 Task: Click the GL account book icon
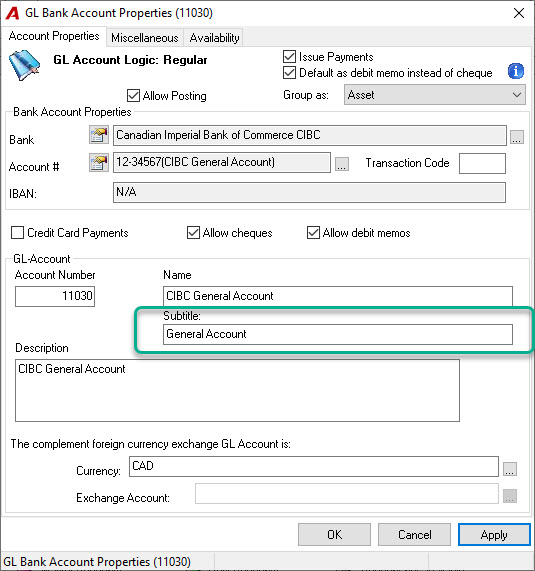pyautogui.click(x=24, y=65)
